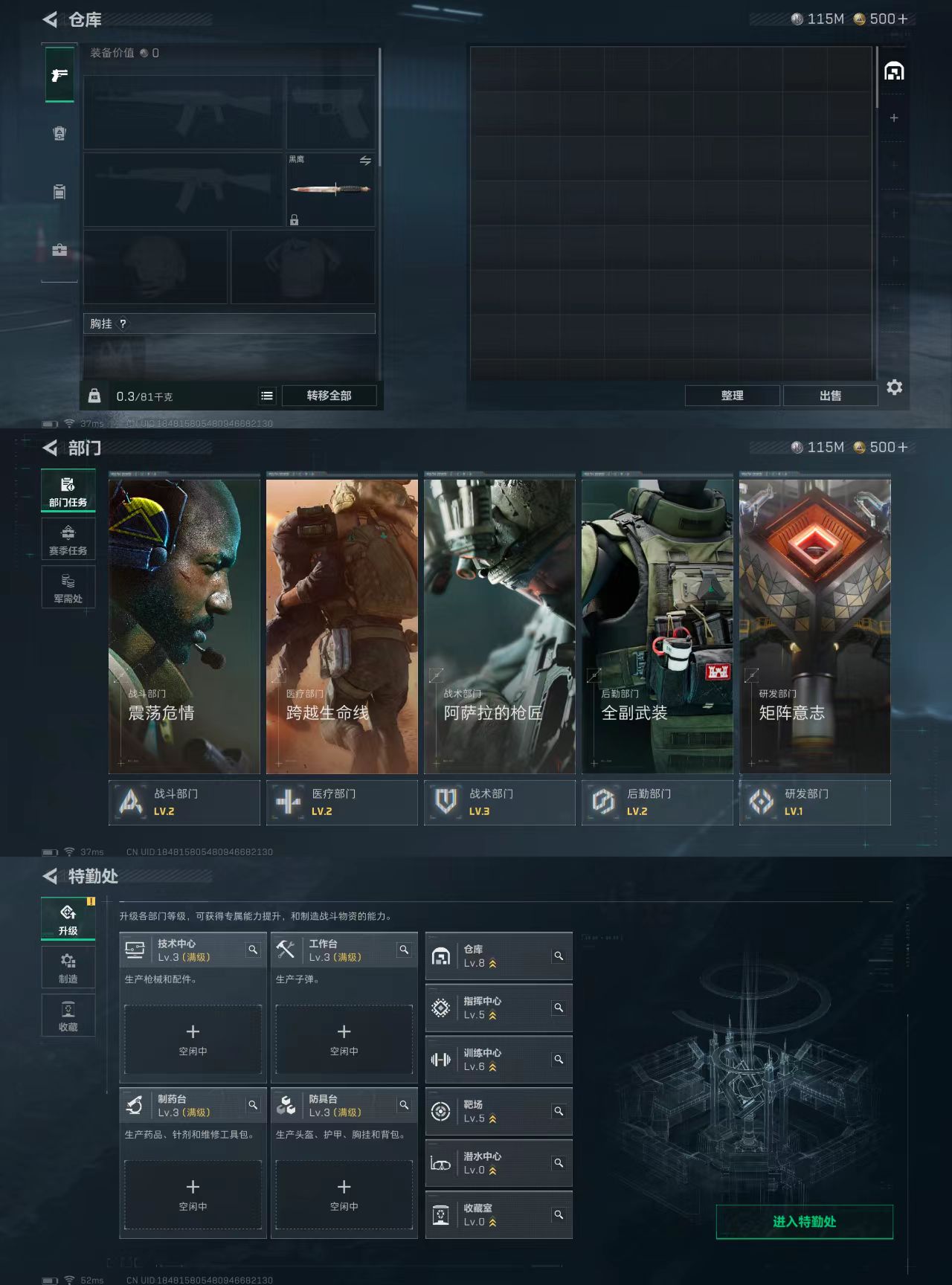This screenshot has height=1285, width=952.
Task: Select the weapons category icon in warehouse sidebar
Action: point(59,74)
